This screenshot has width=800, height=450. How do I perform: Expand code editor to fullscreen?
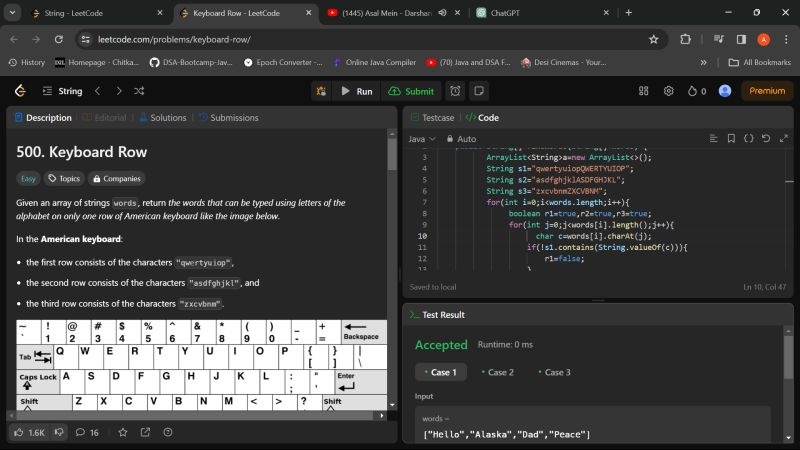point(783,138)
